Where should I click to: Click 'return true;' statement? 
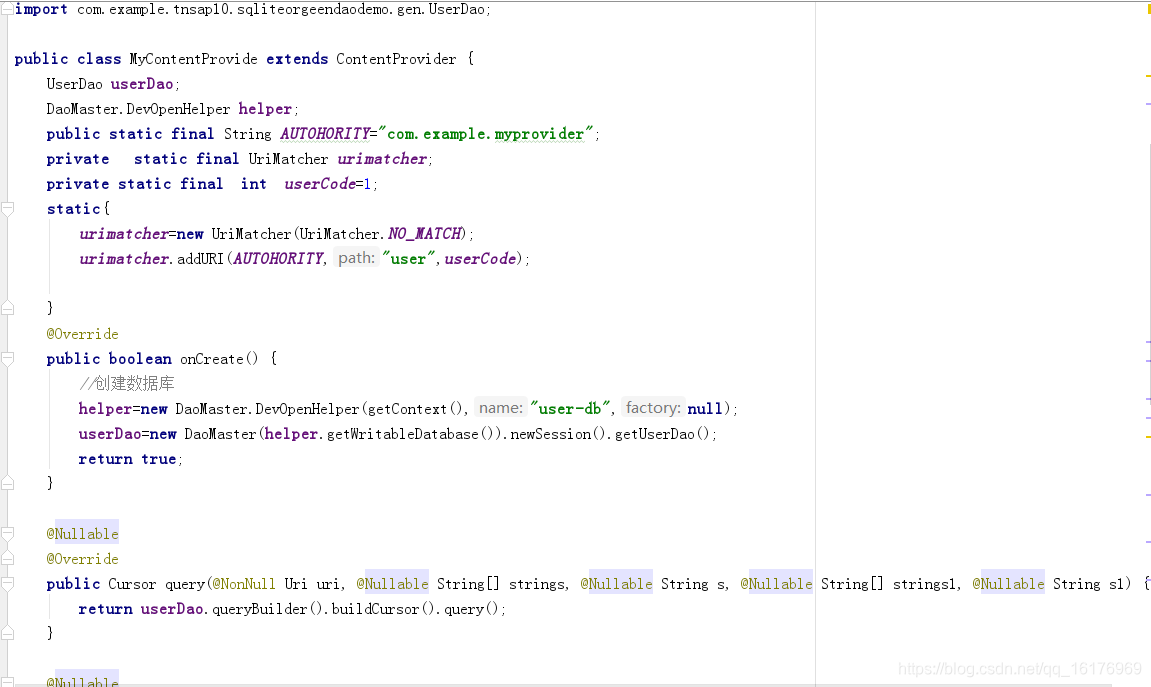[x=130, y=459]
